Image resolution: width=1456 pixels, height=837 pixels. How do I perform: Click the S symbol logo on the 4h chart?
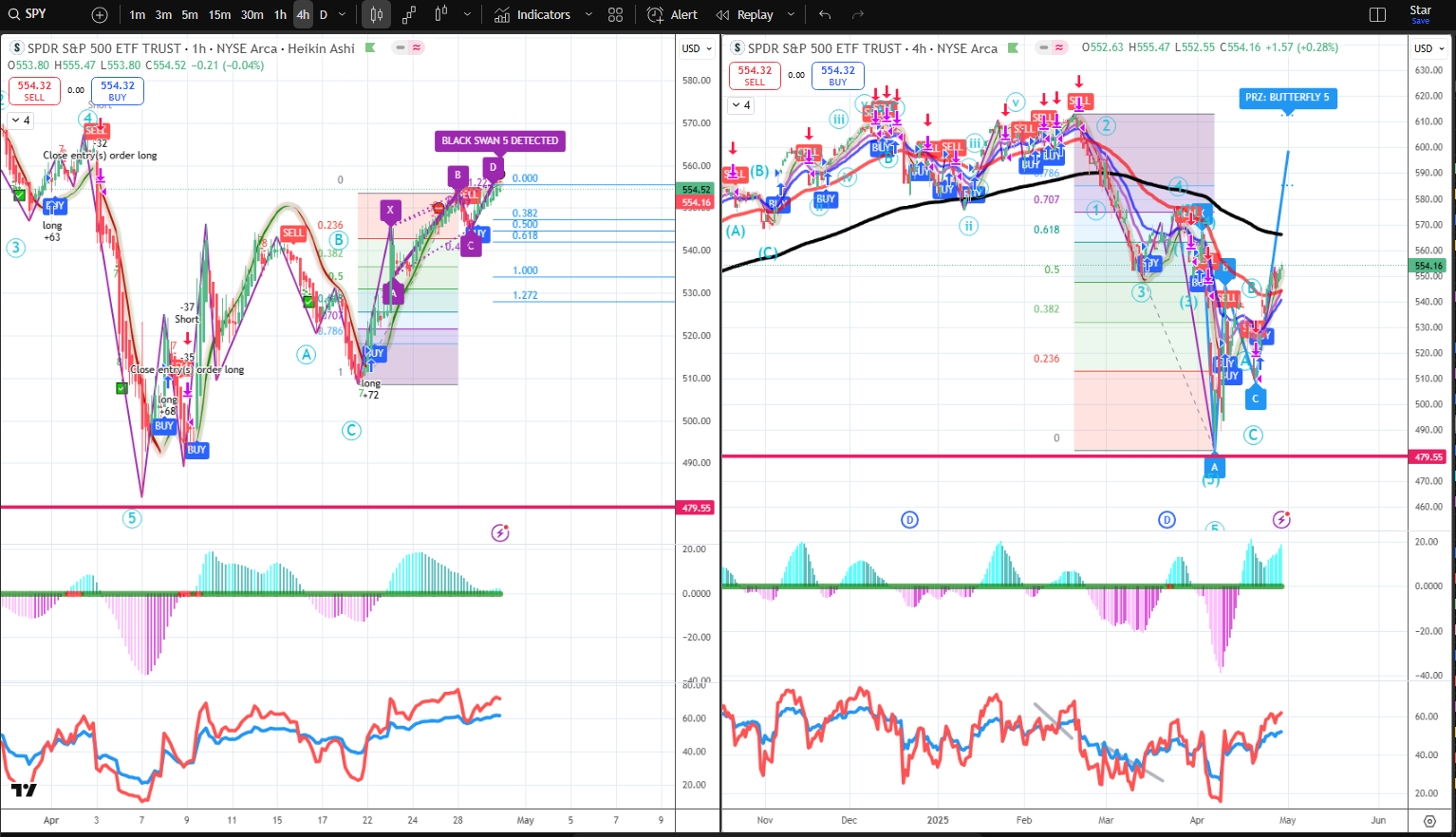point(737,47)
